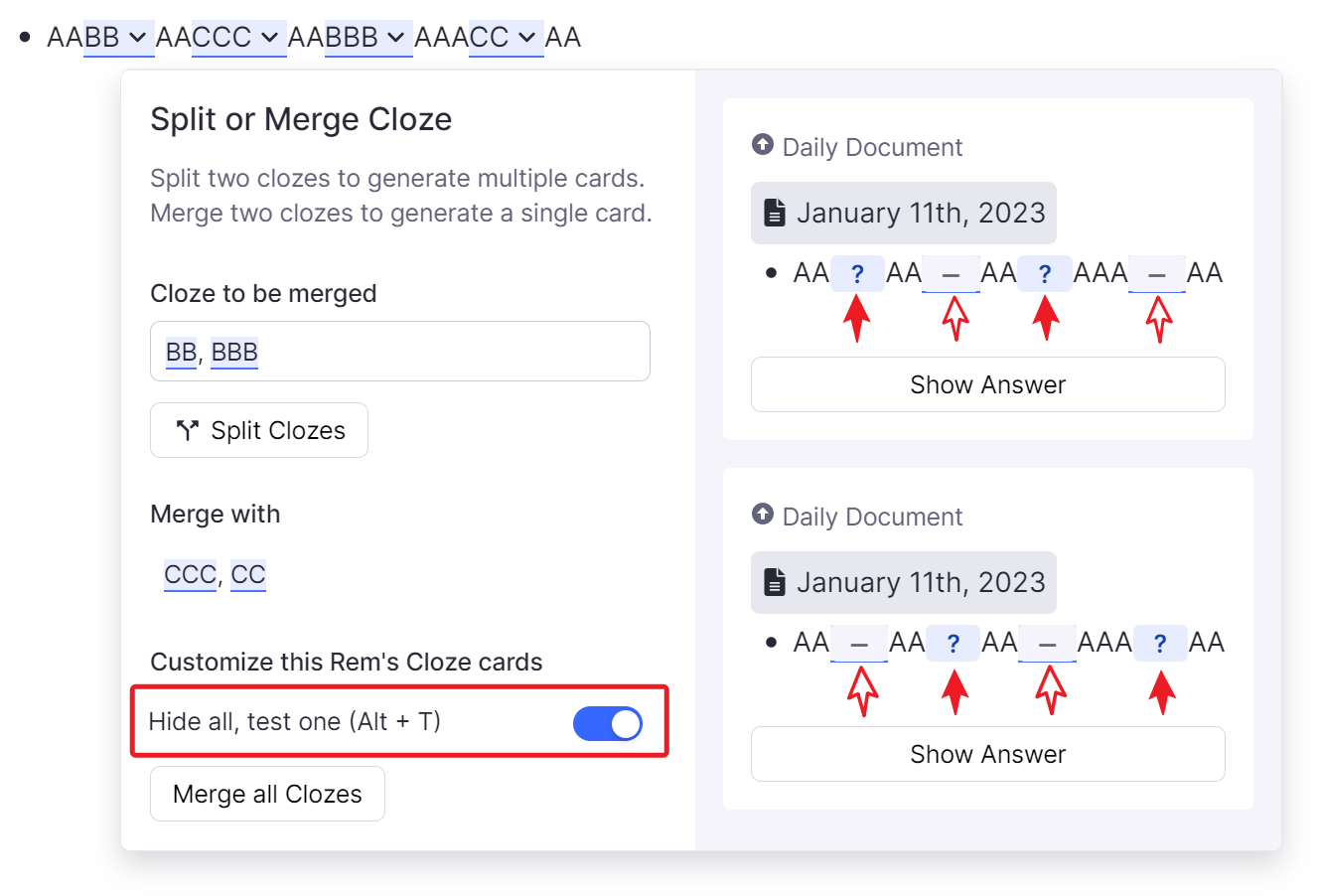Show Answer on the first preview card

tap(987, 384)
